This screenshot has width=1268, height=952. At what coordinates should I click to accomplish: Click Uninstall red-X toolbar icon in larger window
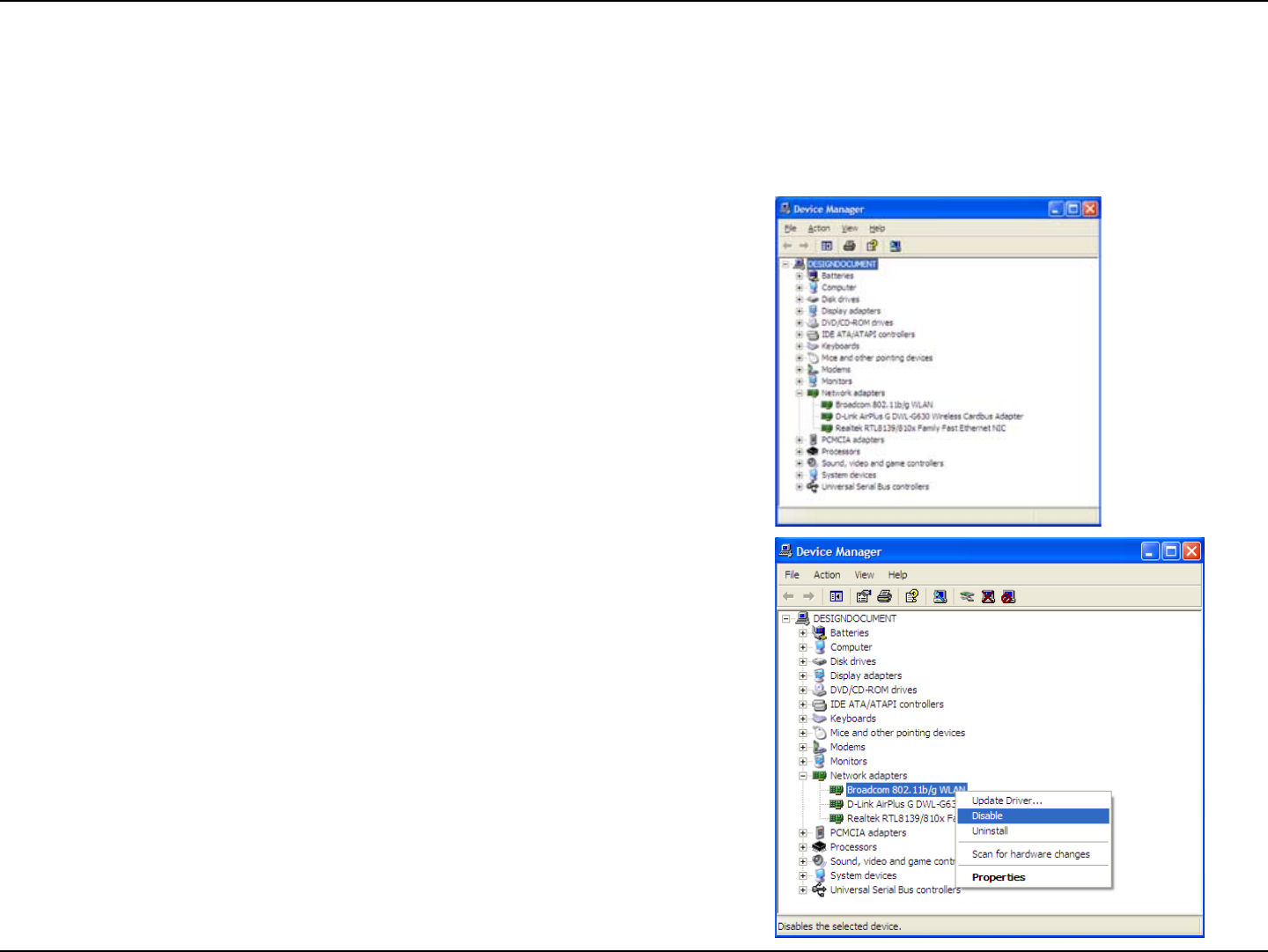[988, 596]
